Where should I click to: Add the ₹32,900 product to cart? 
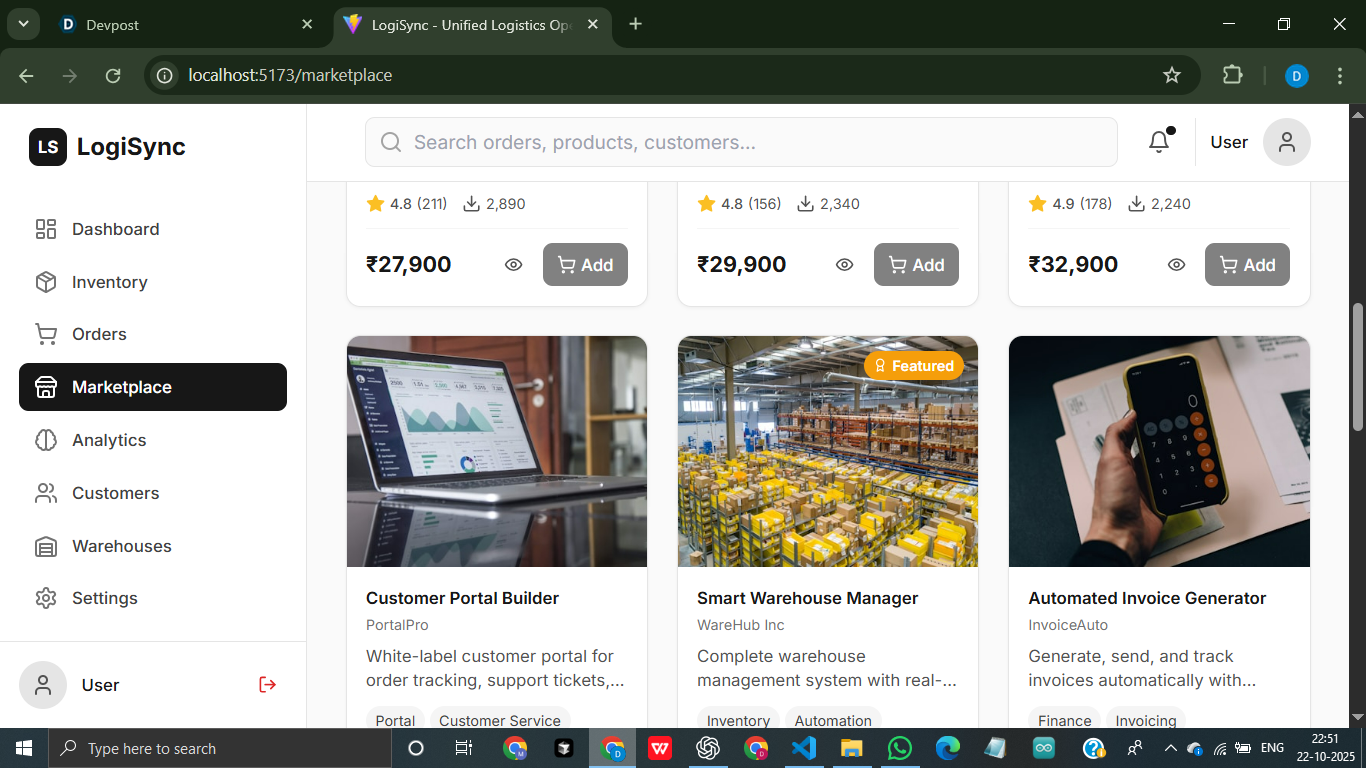[x=1247, y=265]
